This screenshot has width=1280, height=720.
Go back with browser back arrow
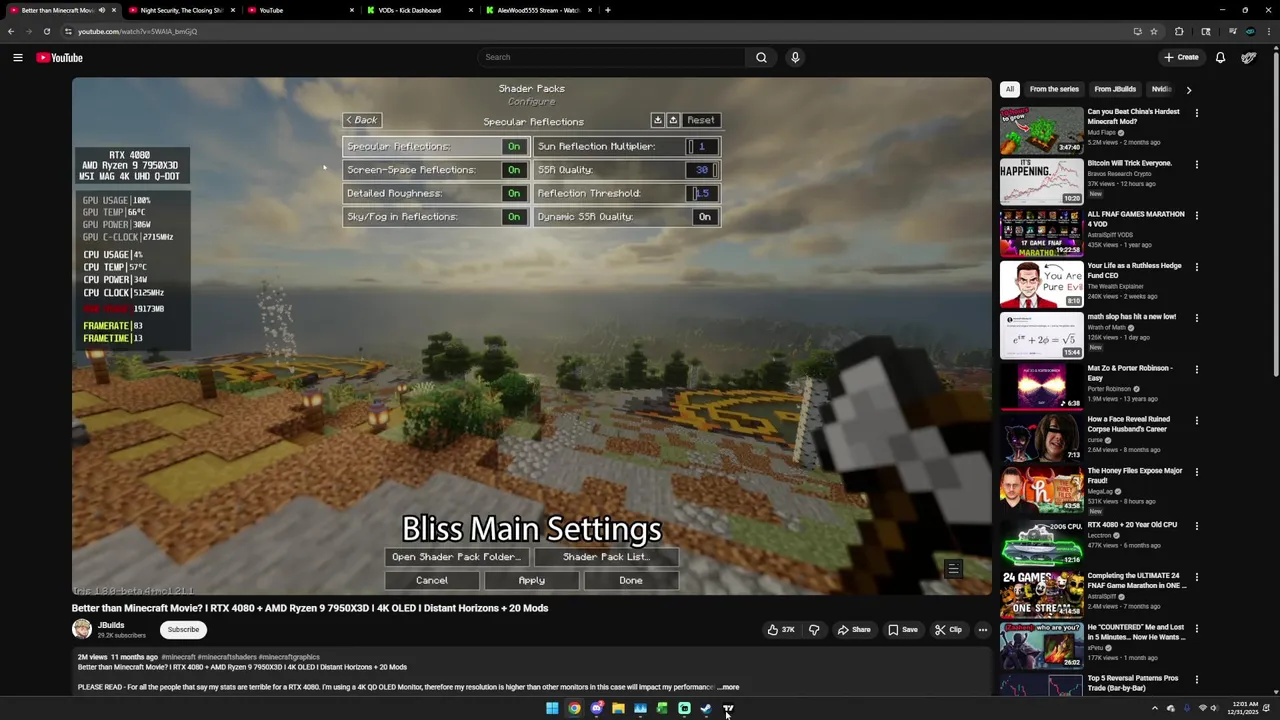click(11, 31)
